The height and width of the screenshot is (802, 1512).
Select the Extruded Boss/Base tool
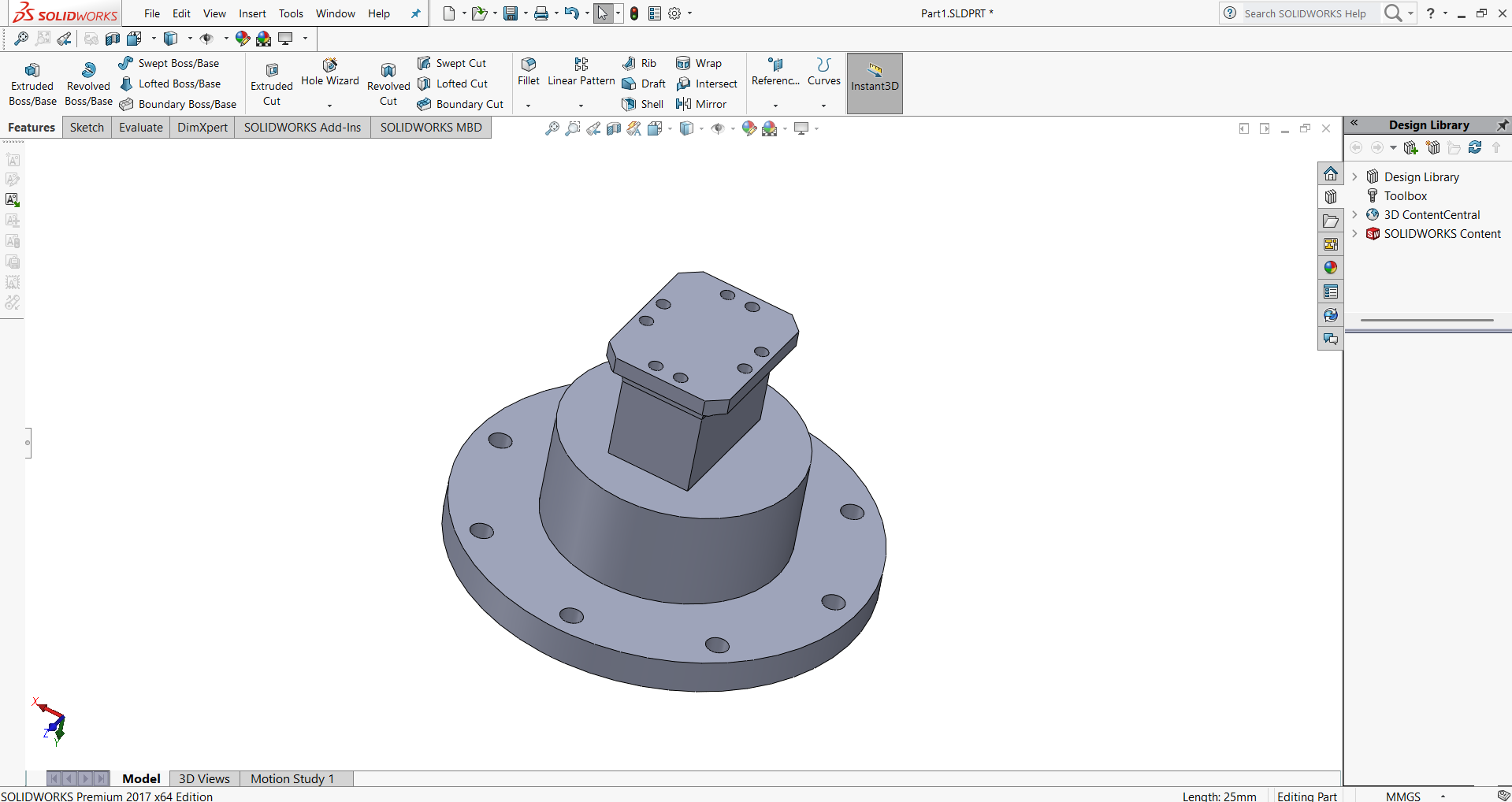tap(32, 84)
